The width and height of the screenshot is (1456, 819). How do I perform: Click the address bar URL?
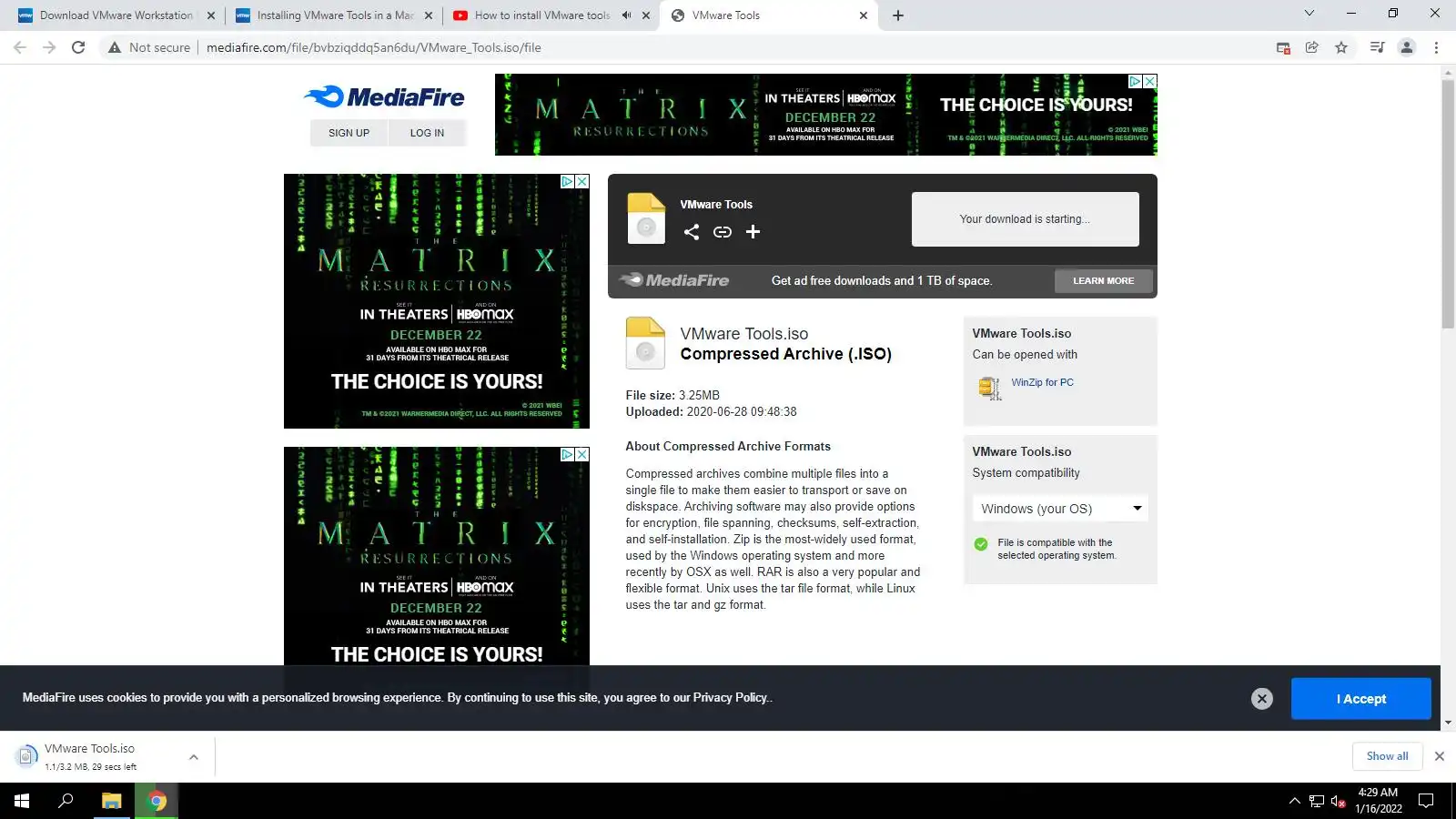[373, 47]
